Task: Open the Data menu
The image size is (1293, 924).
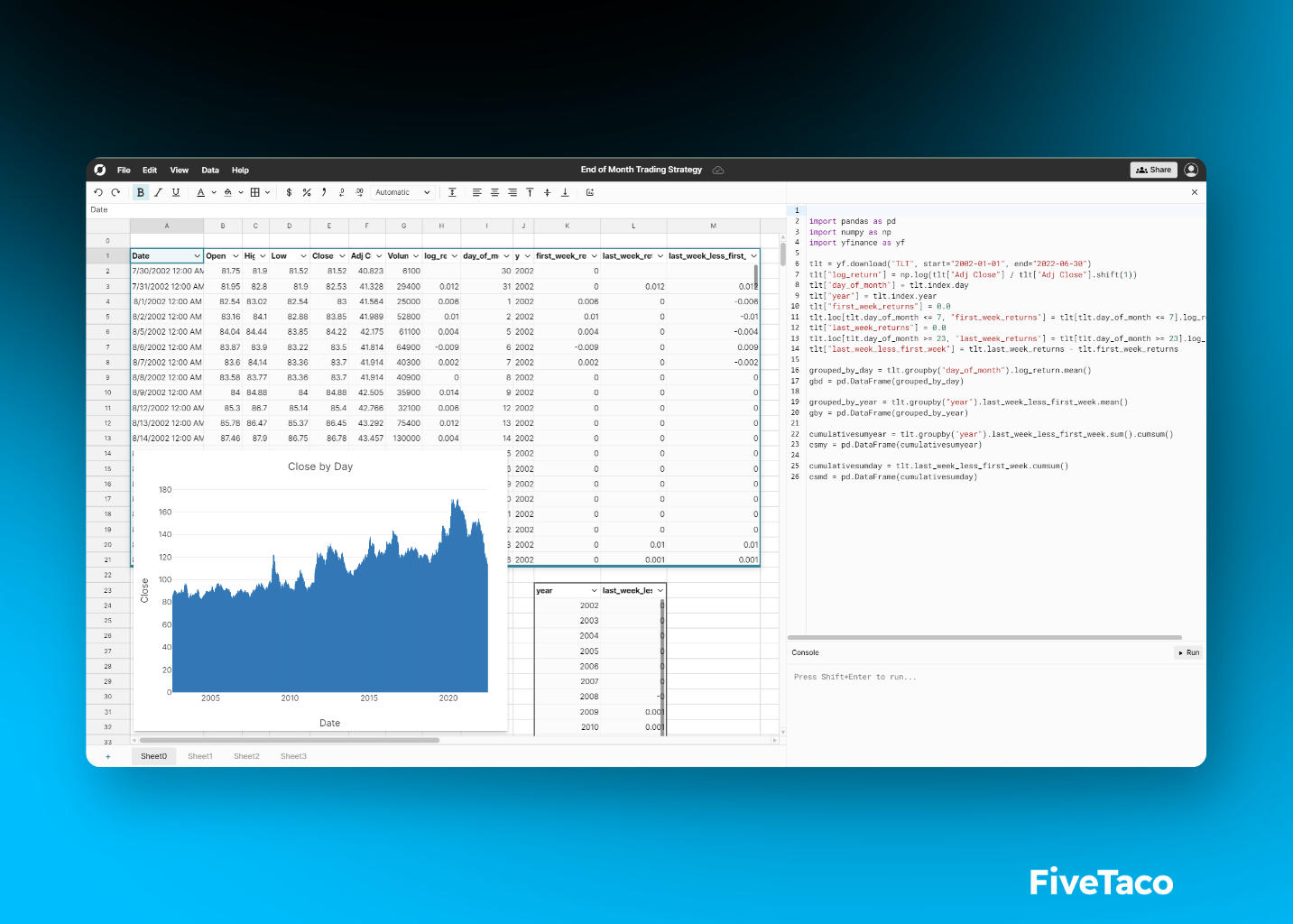Action: 210,170
